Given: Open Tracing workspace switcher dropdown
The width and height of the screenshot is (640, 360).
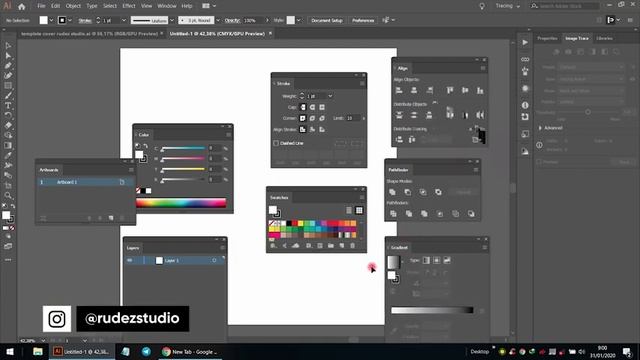Looking at the screenshot, I should point(508,6).
